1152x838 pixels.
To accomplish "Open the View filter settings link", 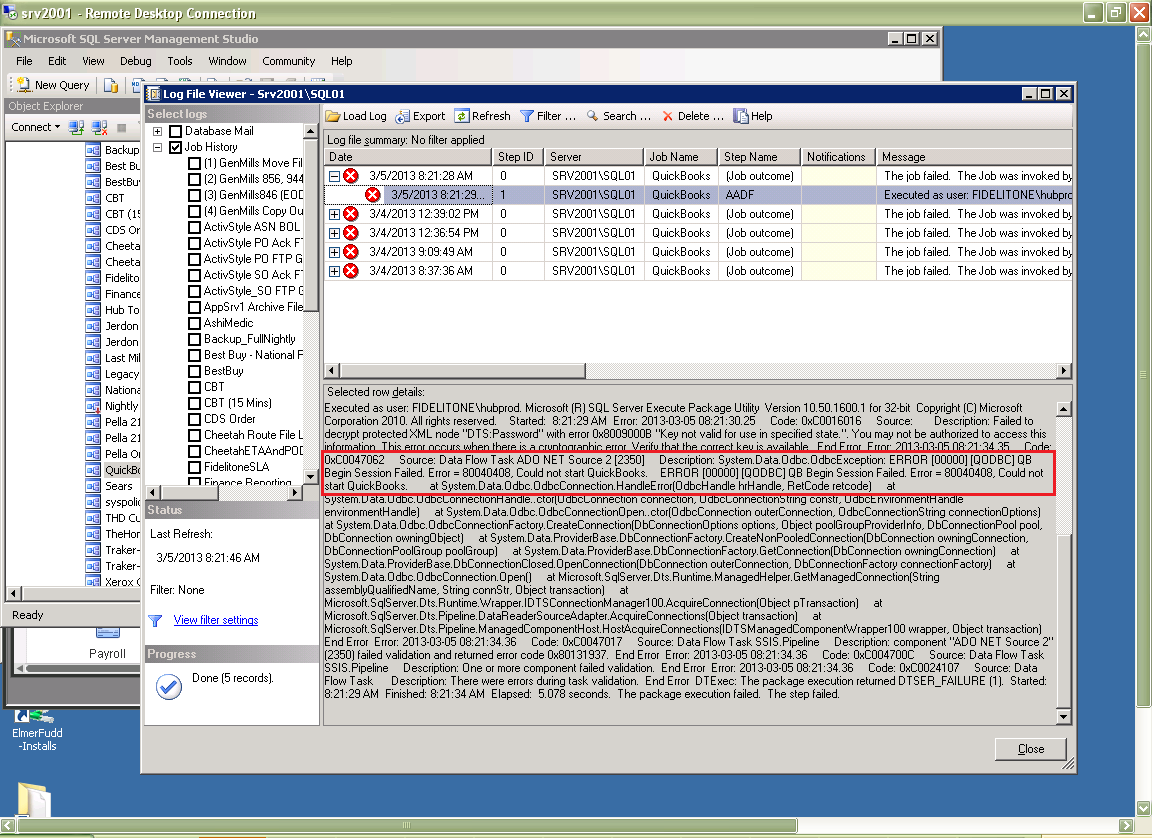I will (216, 620).
